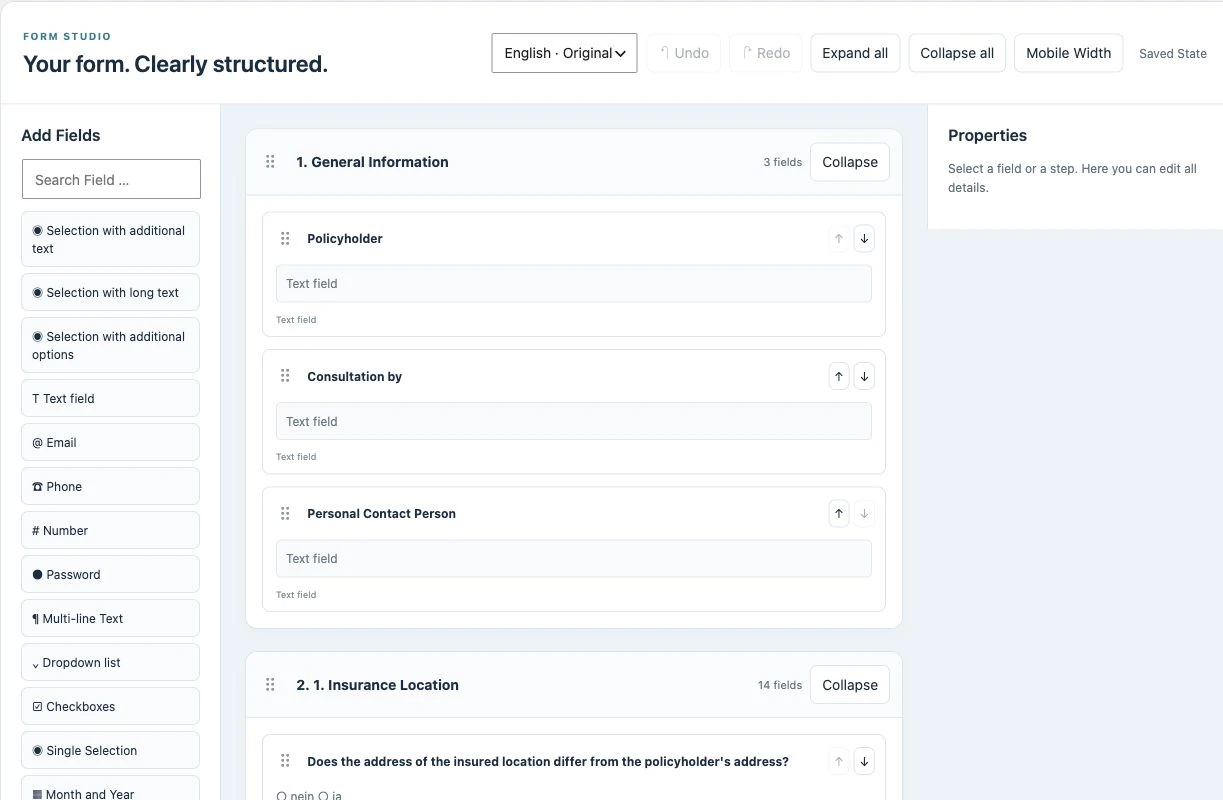Click drag handle beside Policyholder field

[285, 239]
